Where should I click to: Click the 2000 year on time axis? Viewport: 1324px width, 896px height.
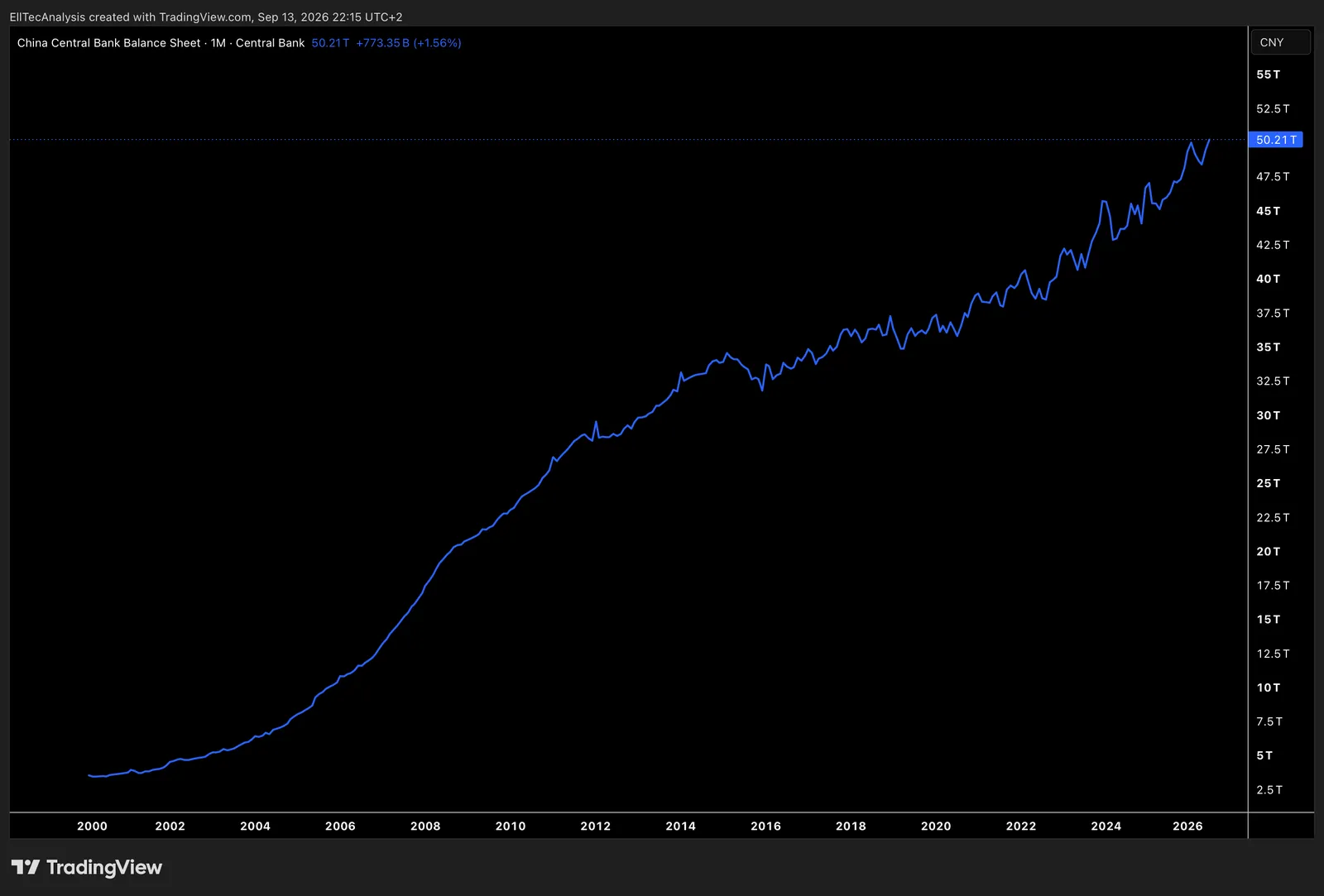pyautogui.click(x=92, y=826)
